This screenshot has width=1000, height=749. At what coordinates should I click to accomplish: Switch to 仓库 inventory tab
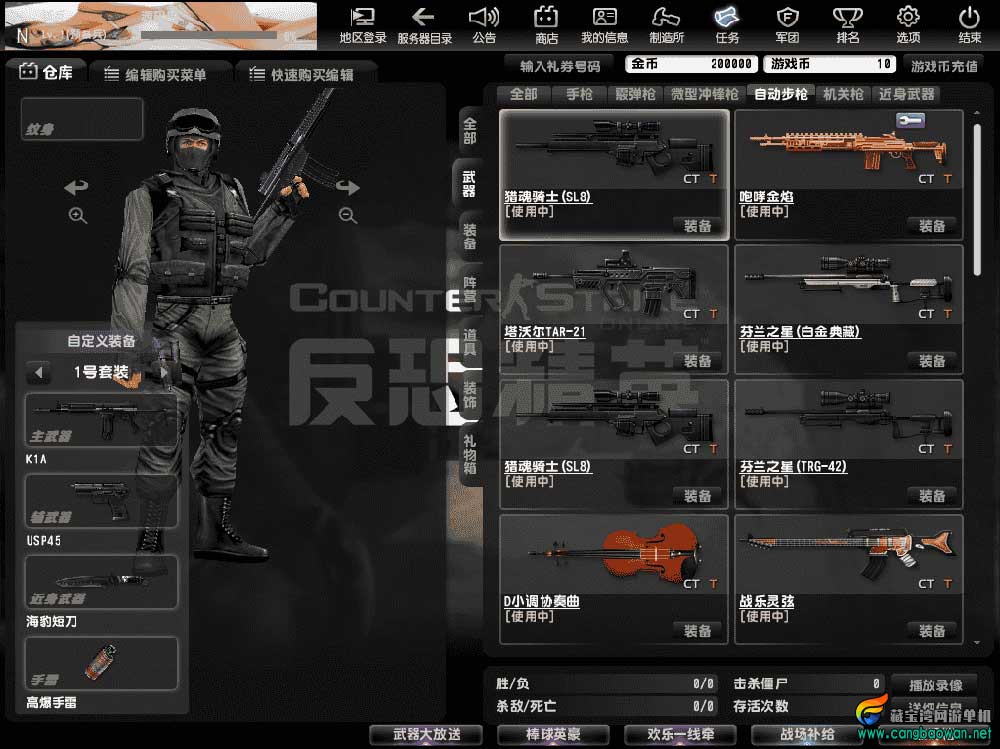(46, 72)
